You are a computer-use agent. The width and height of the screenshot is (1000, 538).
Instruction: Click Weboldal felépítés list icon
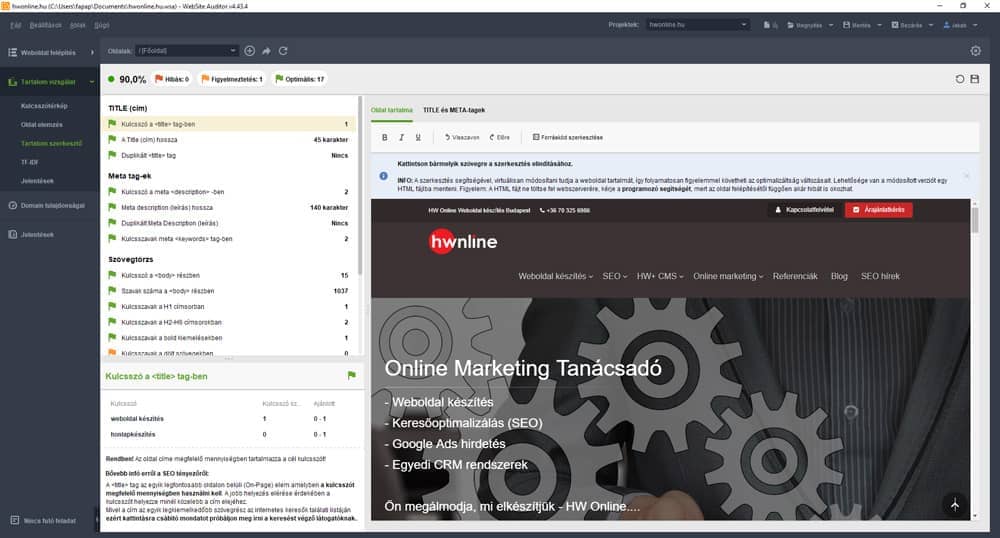[x=13, y=52]
